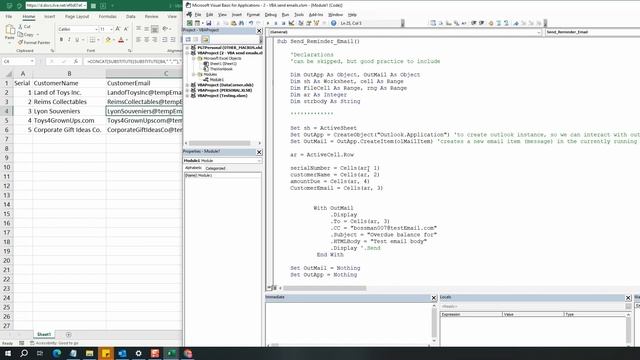Click View Code icon in Project panel
Image resolution: width=640 pixels, height=360 pixels.
pos(188,39)
